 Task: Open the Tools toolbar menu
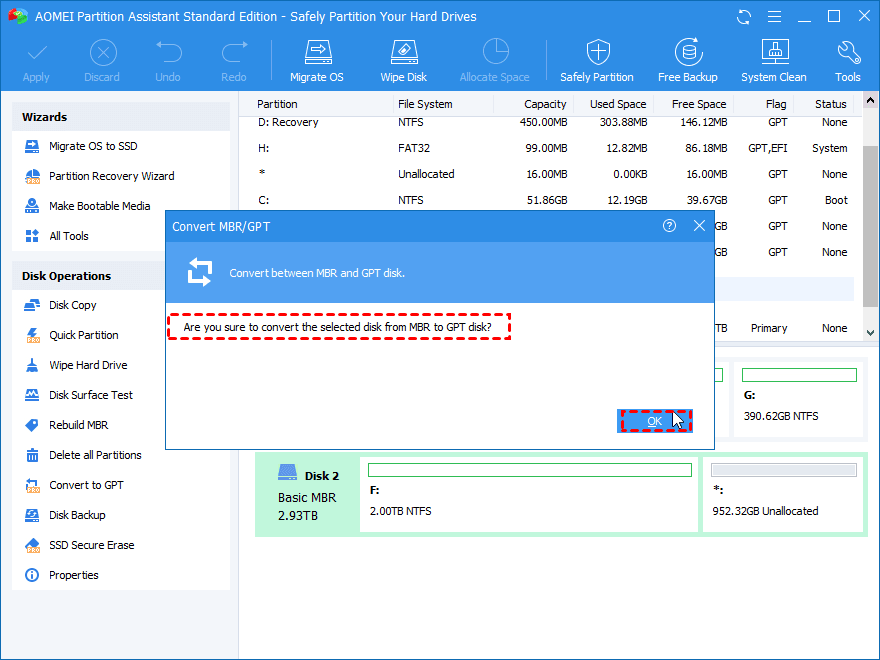(x=847, y=60)
